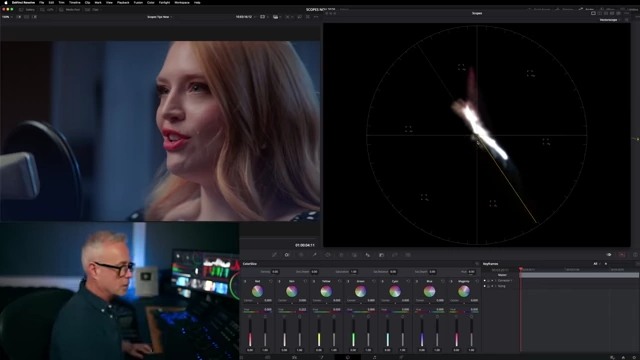This screenshot has height=360, width=640.
Task: Open the Color menu
Action: point(151,2)
